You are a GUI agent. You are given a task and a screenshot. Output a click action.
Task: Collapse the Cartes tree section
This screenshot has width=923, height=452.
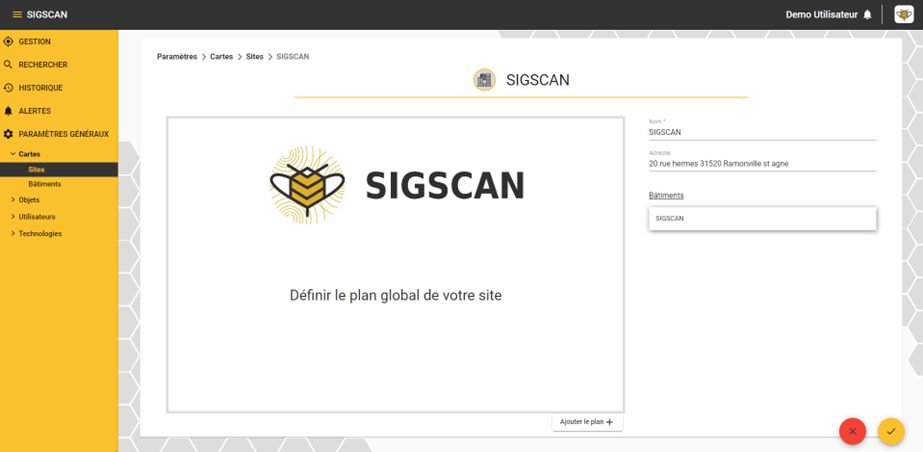coord(13,154)
